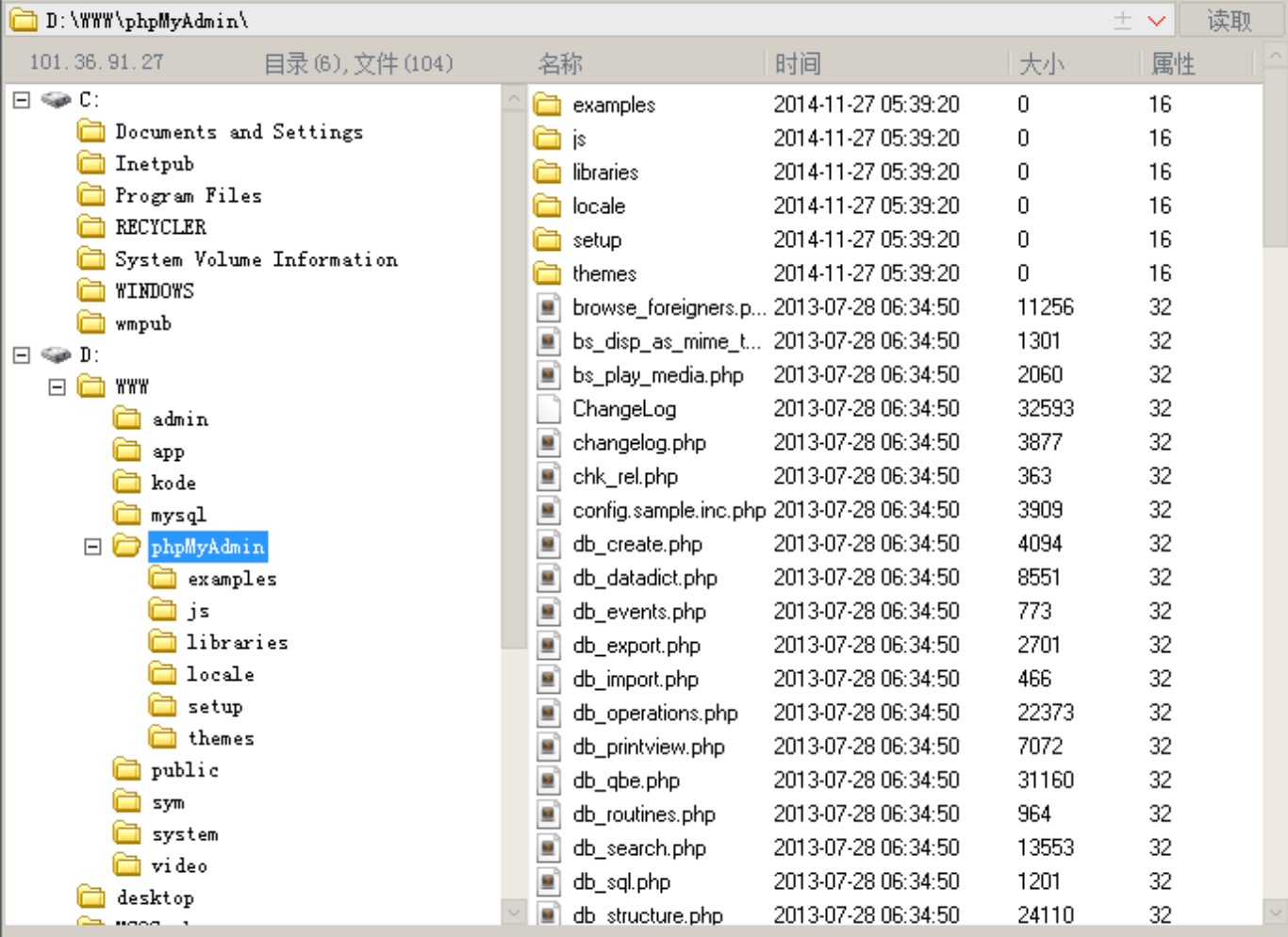The height and width of the screenshot is (937, 1288).
Task: Click db_create.php file icon
Action: 548,544
